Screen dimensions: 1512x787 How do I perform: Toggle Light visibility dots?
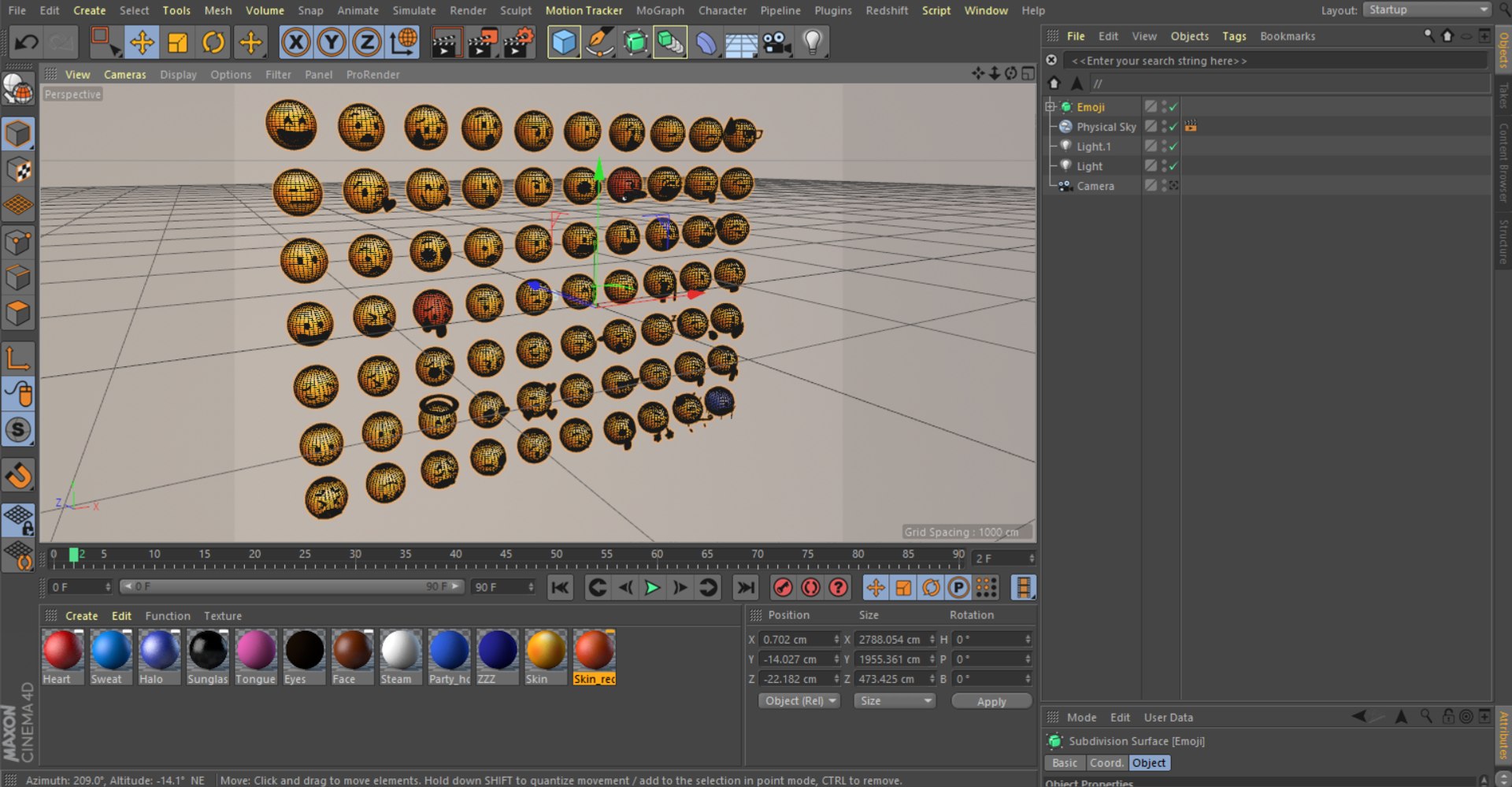tap(1164, 166)
